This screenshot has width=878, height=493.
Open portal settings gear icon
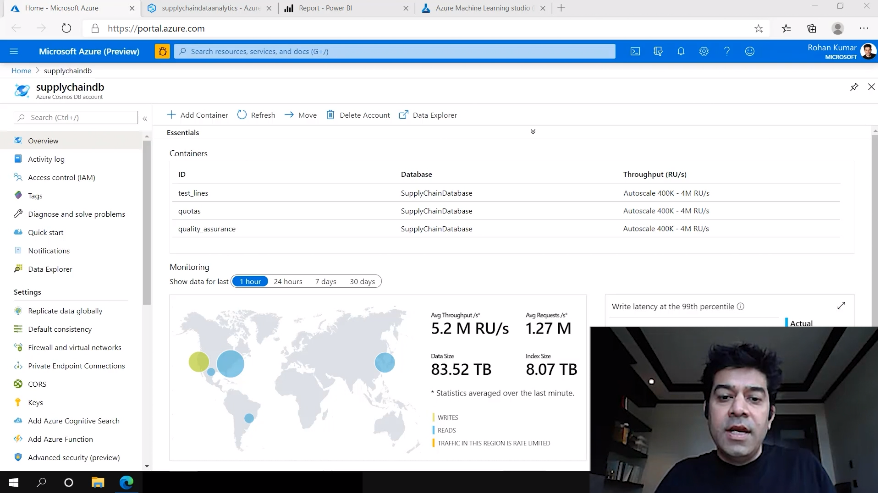click(x=704, y=51)
